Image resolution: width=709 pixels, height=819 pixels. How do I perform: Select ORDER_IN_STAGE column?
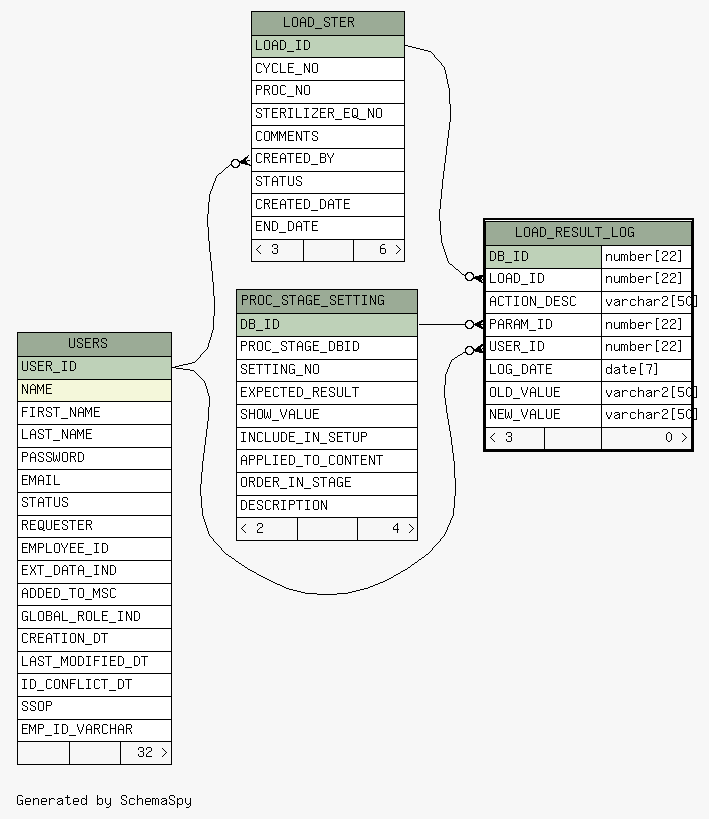[x=327, y=483]
